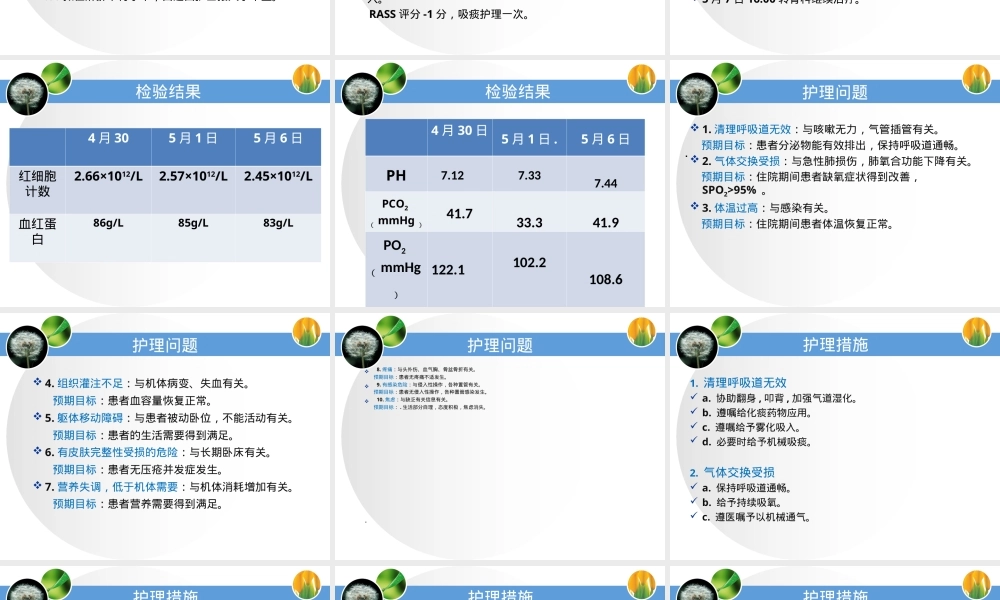This screenshot has height=600, width=1000.
Task: Click the tulip image on the 协助翻身 护理措施 slide
Action: pyautogui.click(x=976, y=333)
